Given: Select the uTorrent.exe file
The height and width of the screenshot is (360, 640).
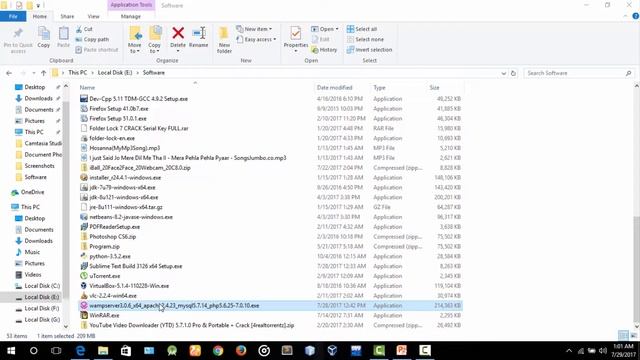Looking at the screenshot, I should [x=104, y=276].
